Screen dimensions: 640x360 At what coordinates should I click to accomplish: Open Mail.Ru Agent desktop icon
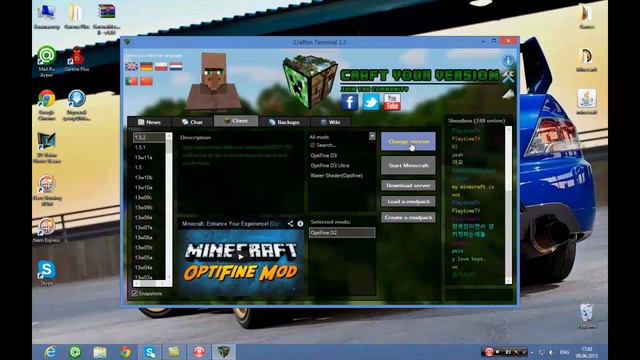(47, 61)
